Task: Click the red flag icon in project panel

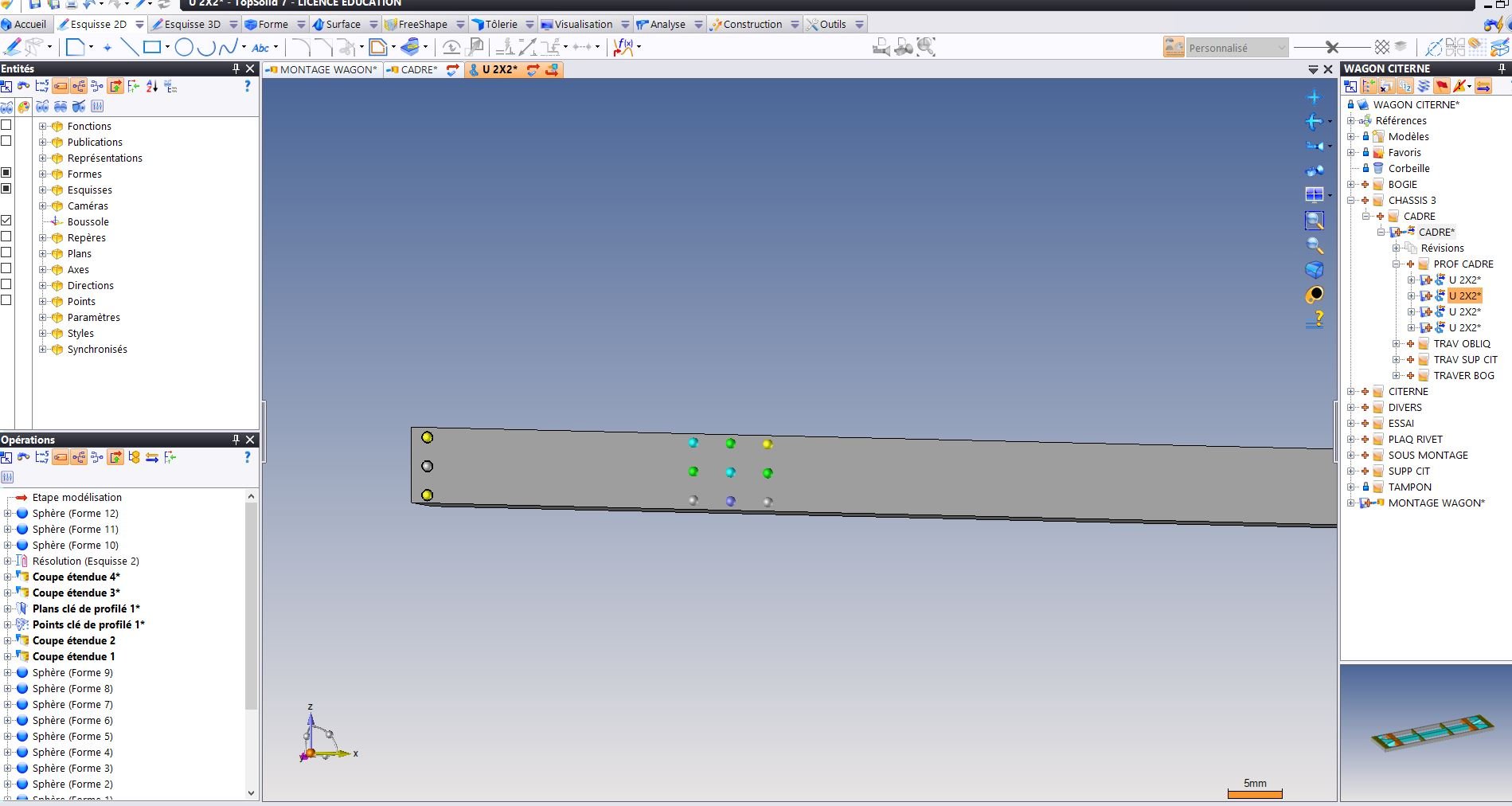Action: click(x=1442, y=86)
